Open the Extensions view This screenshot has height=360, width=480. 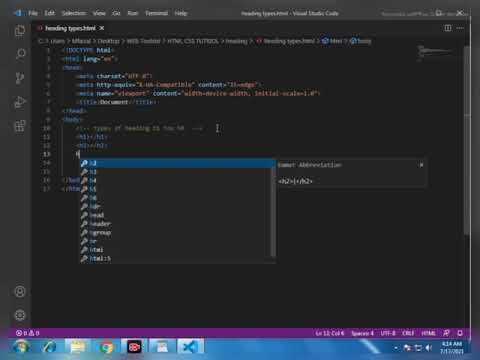tap(20, 126)
